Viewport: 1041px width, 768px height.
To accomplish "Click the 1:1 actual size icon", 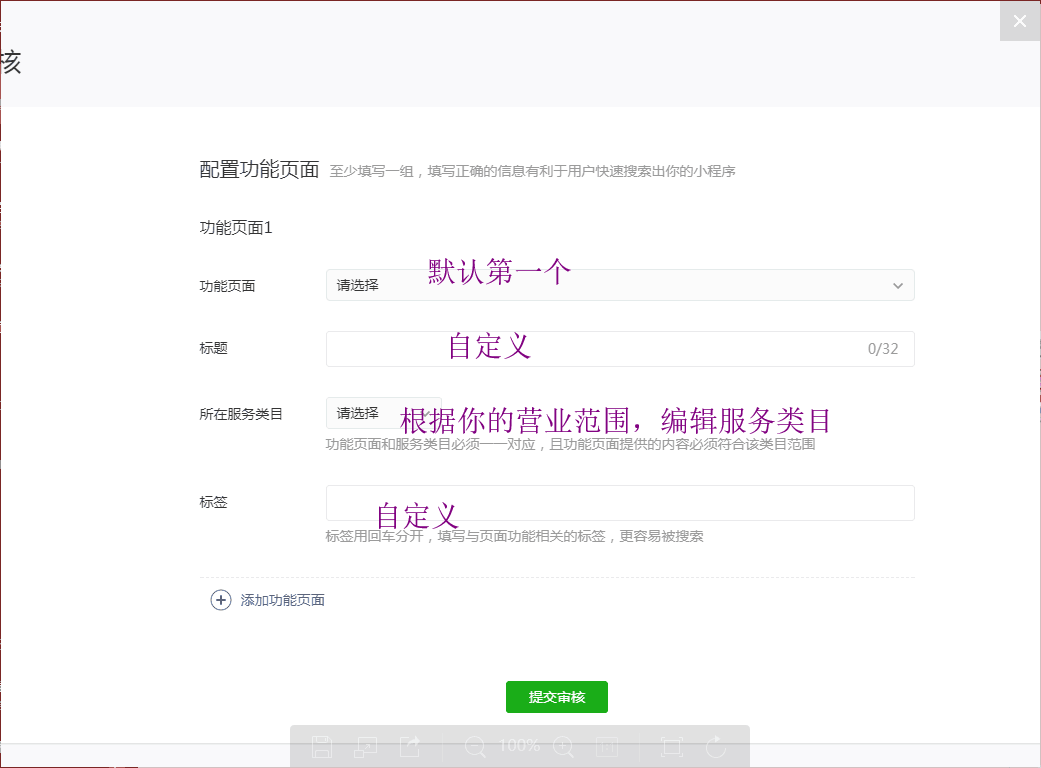I will point(607,746).
